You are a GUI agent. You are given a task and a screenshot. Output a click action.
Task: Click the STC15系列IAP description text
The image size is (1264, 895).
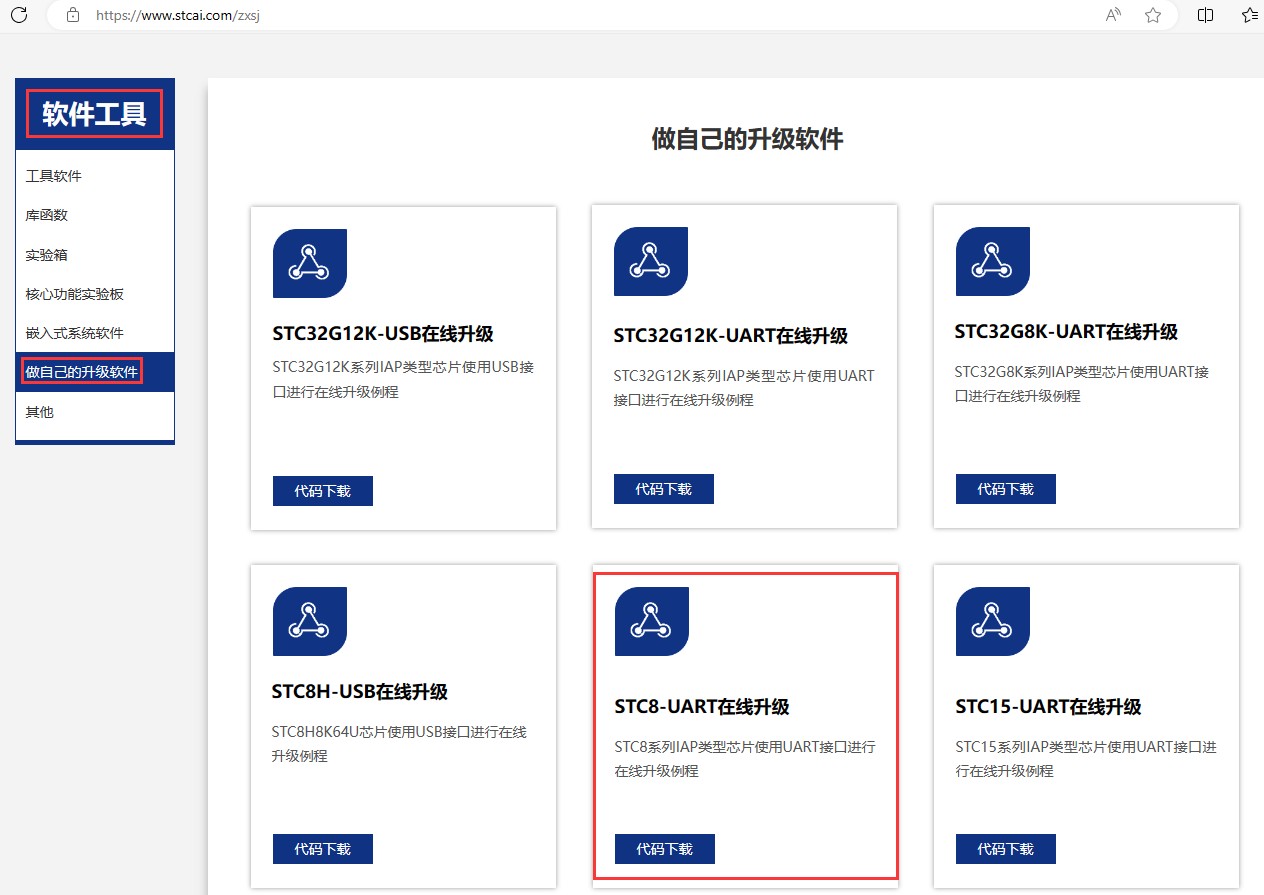pos(1087,759)
